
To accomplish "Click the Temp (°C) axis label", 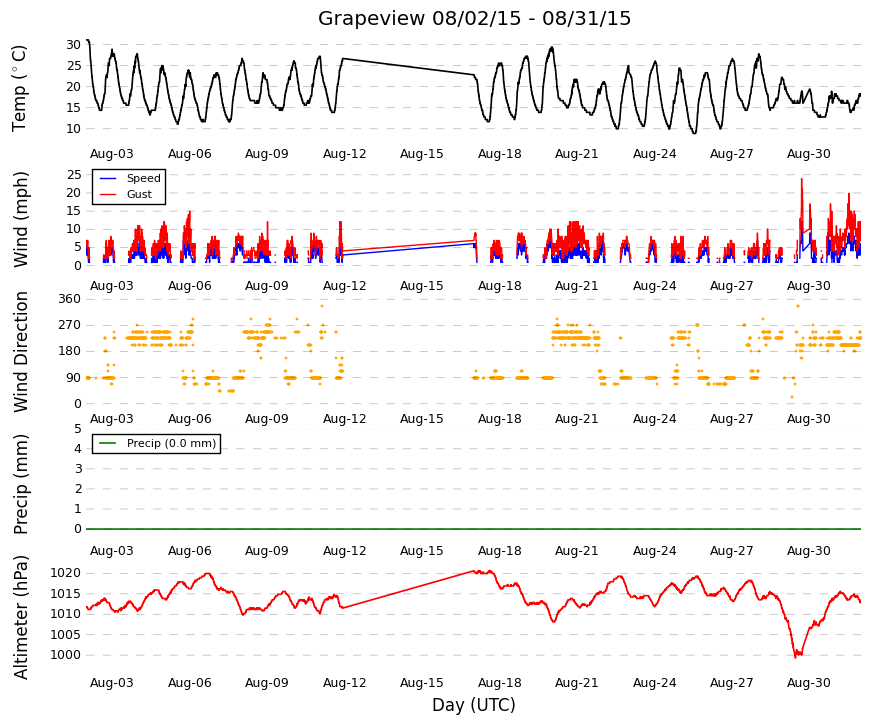I will coord(19,88).
